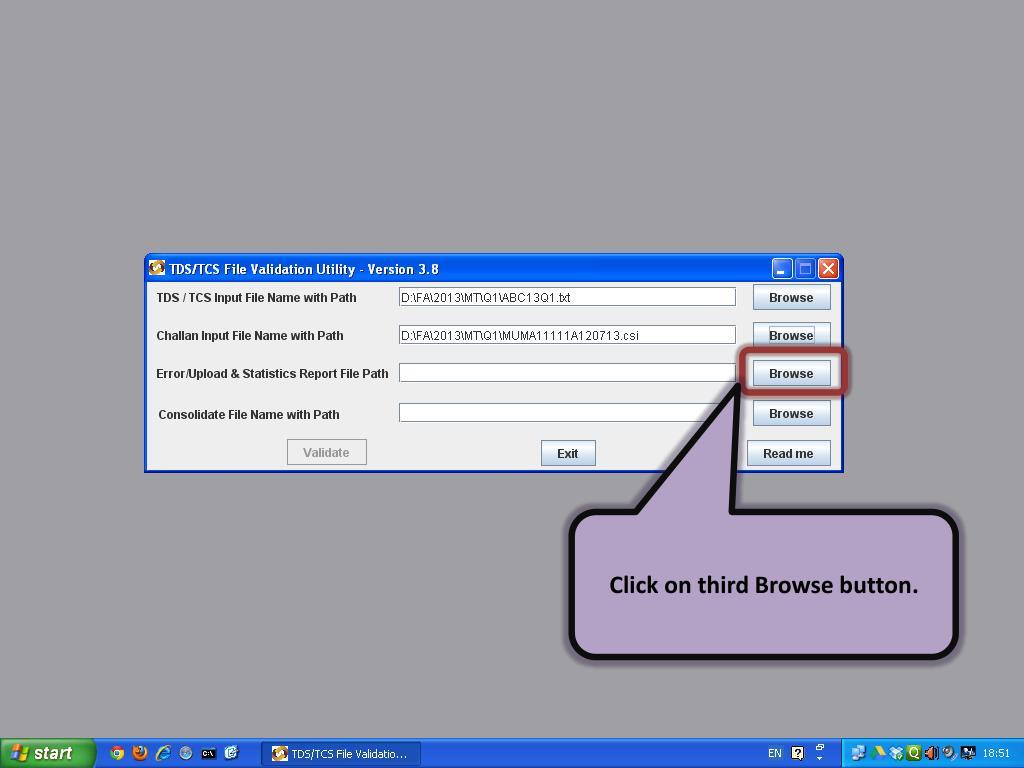Image resolution: width=1024 pixels, height=768 pixels.
Task: Click the green Q tray icon
Action: tap(914, 753)
